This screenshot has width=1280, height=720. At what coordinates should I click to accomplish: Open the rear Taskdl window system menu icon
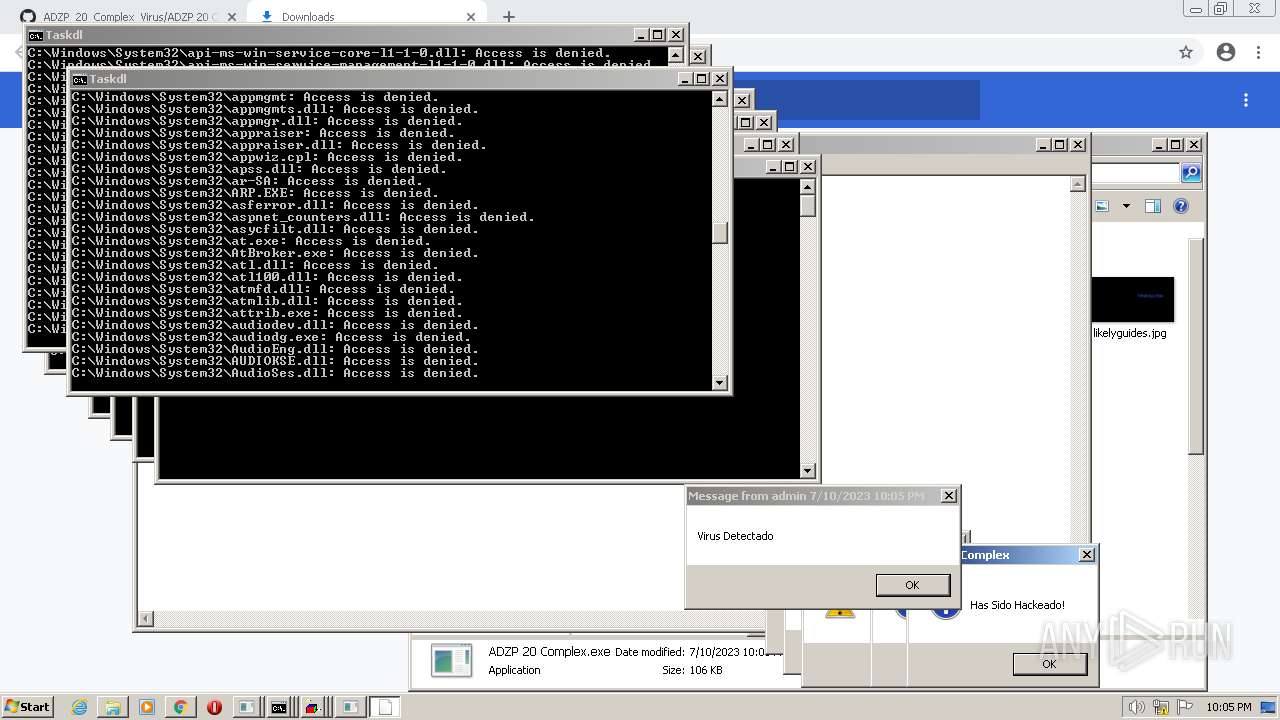pos(35,35)
